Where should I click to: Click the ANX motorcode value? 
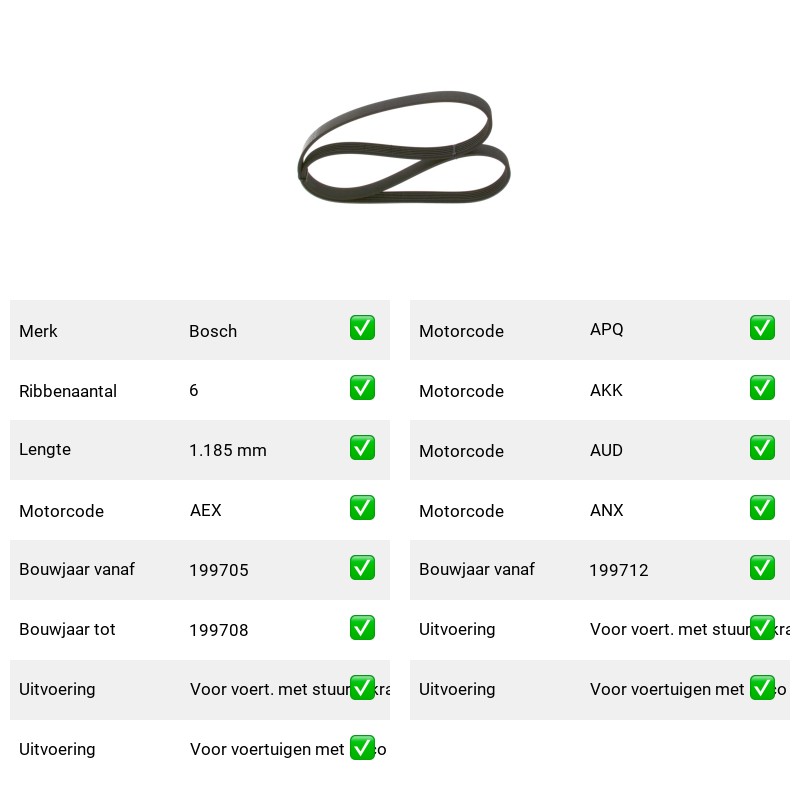[x=607, y=510]
